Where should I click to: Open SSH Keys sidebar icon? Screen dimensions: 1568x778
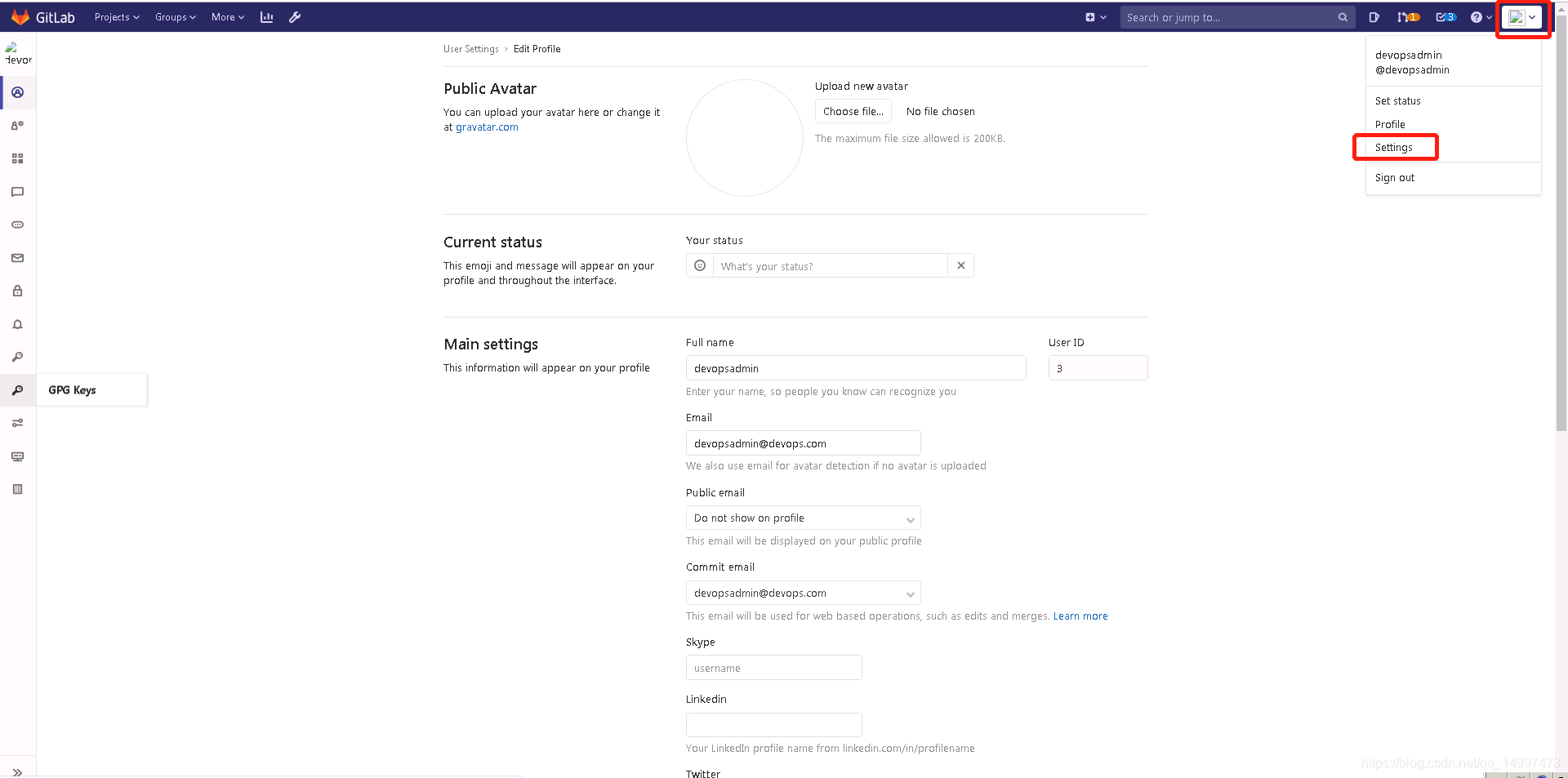(17, 357)
